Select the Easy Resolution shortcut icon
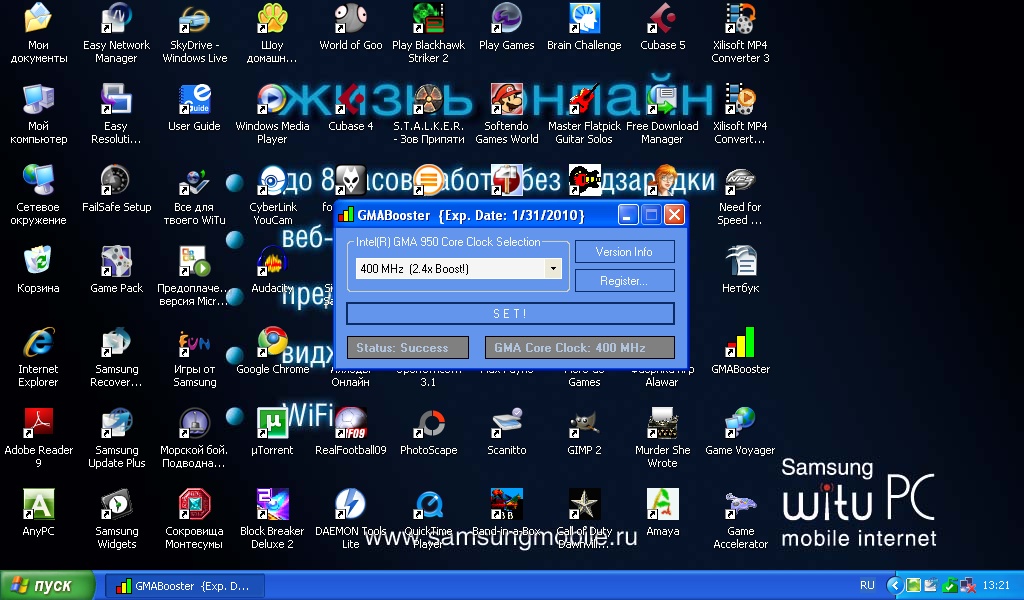Viewport: 1024px width, 600px height. [116, 99]
